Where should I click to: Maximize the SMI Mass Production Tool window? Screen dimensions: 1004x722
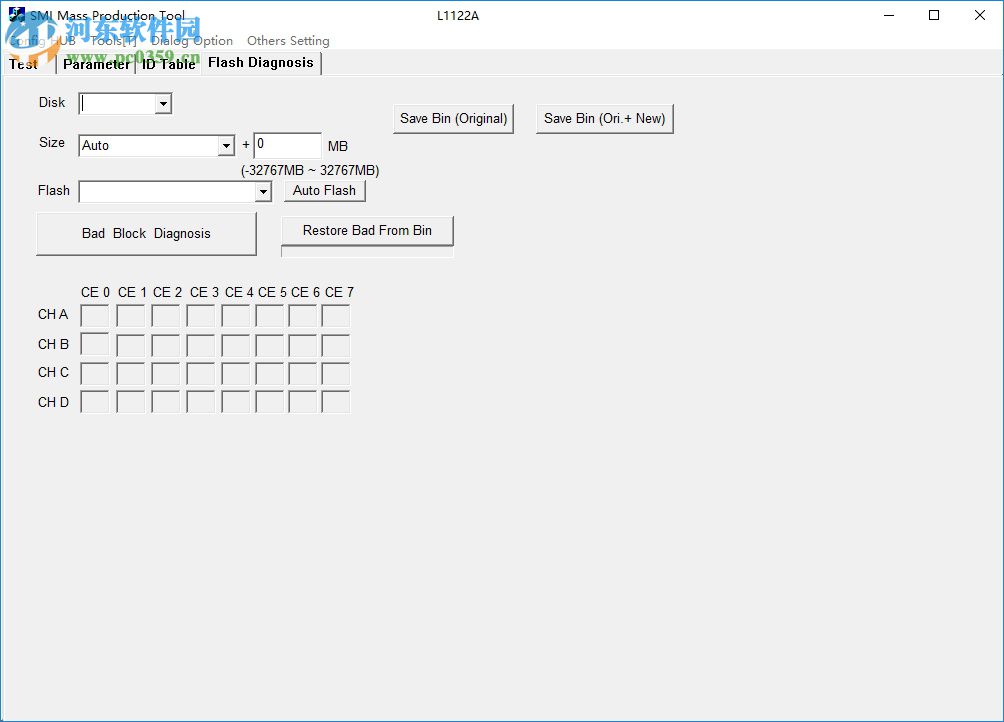pos(934,15)
